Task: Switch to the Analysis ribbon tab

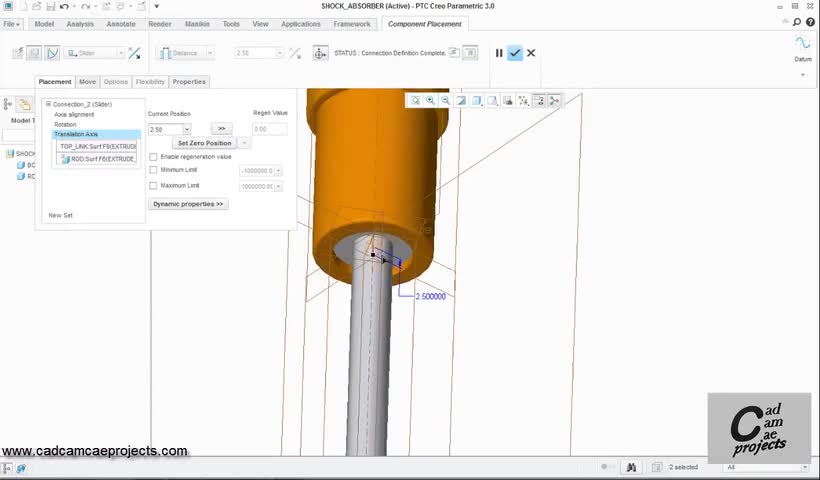Action: (x=80, y=24)
